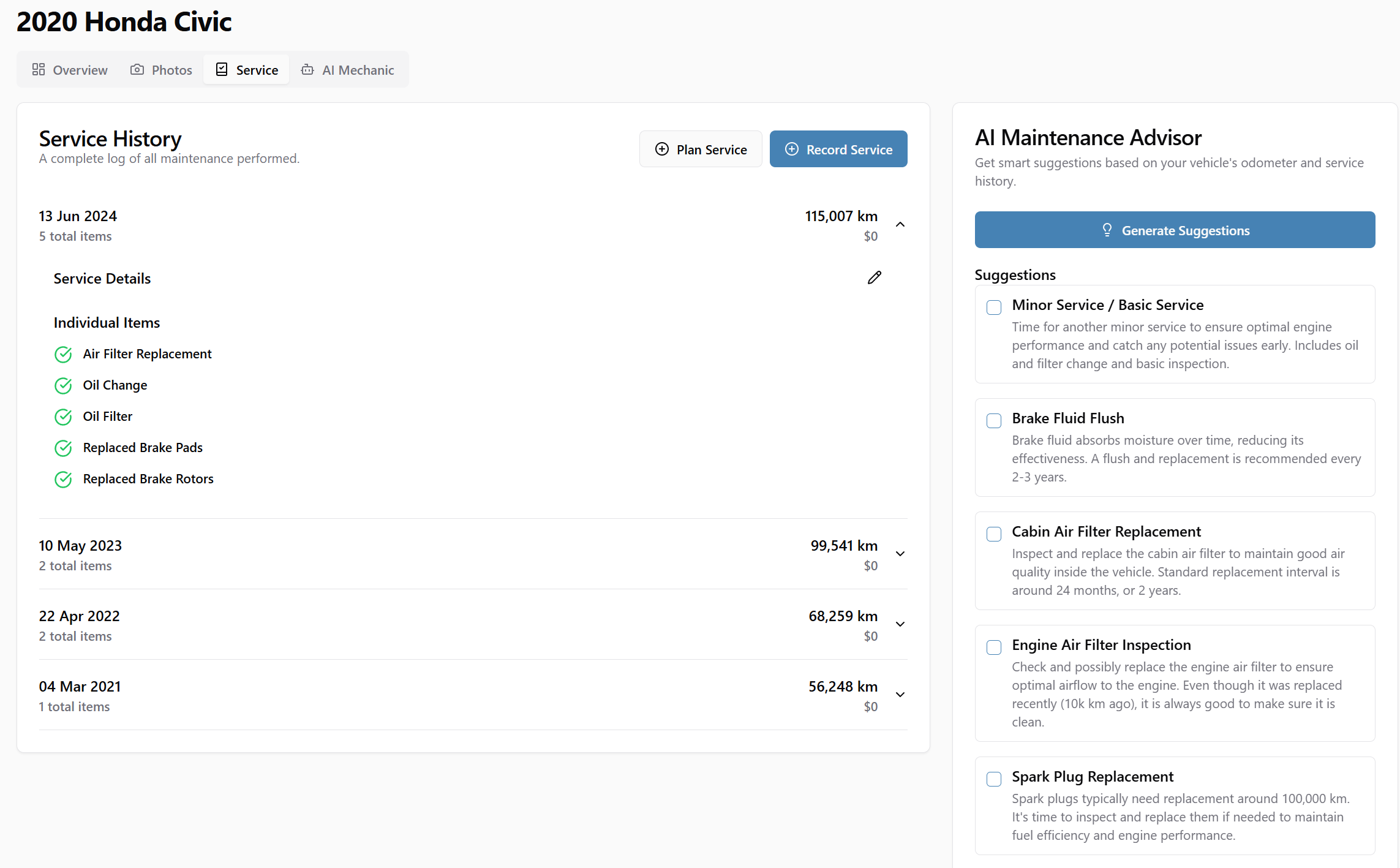Screen dimensions: 1400x868
Task: Tick the Brake Fluid Flush checkbox
Action: coord(994,420)
